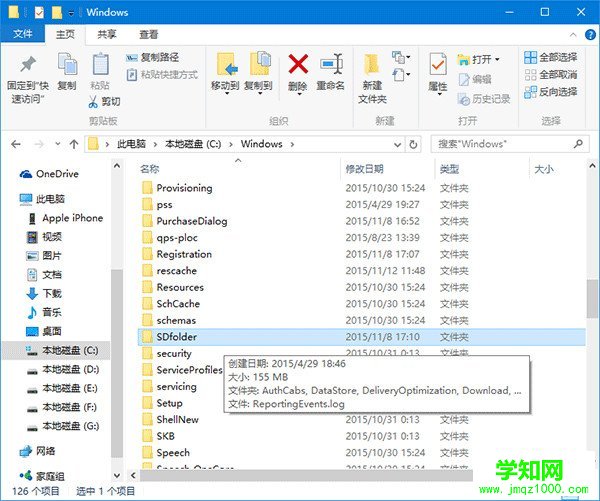
Task: Create a New folder (新建文件夹)
Action: click(x=372, y=78)
